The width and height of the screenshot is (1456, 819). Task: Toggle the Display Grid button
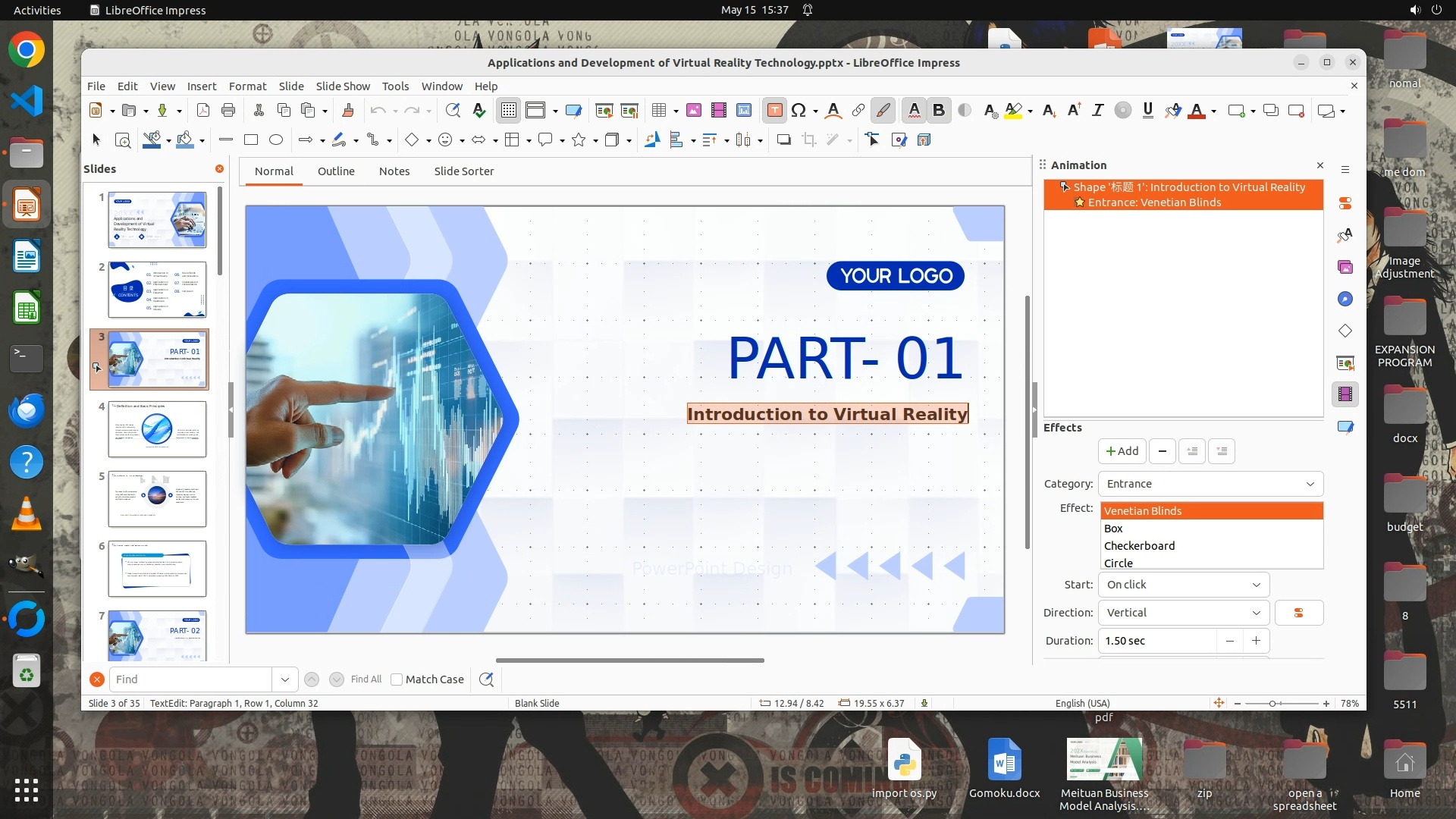[508, 111]
